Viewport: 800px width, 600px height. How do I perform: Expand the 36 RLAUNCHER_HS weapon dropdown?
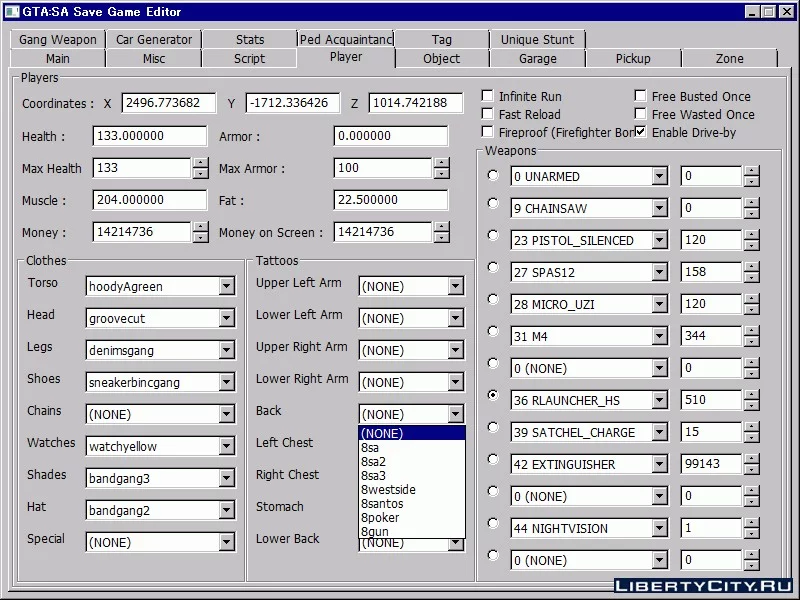pyautogui.click(x=660, y=401)
